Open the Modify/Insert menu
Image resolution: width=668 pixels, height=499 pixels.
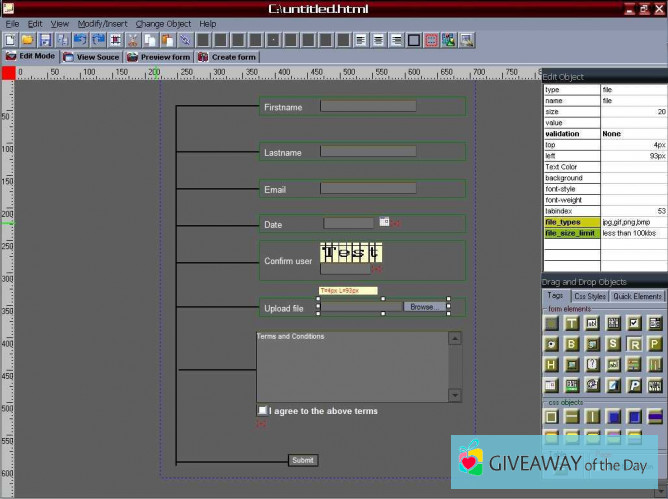click(102, 23)
